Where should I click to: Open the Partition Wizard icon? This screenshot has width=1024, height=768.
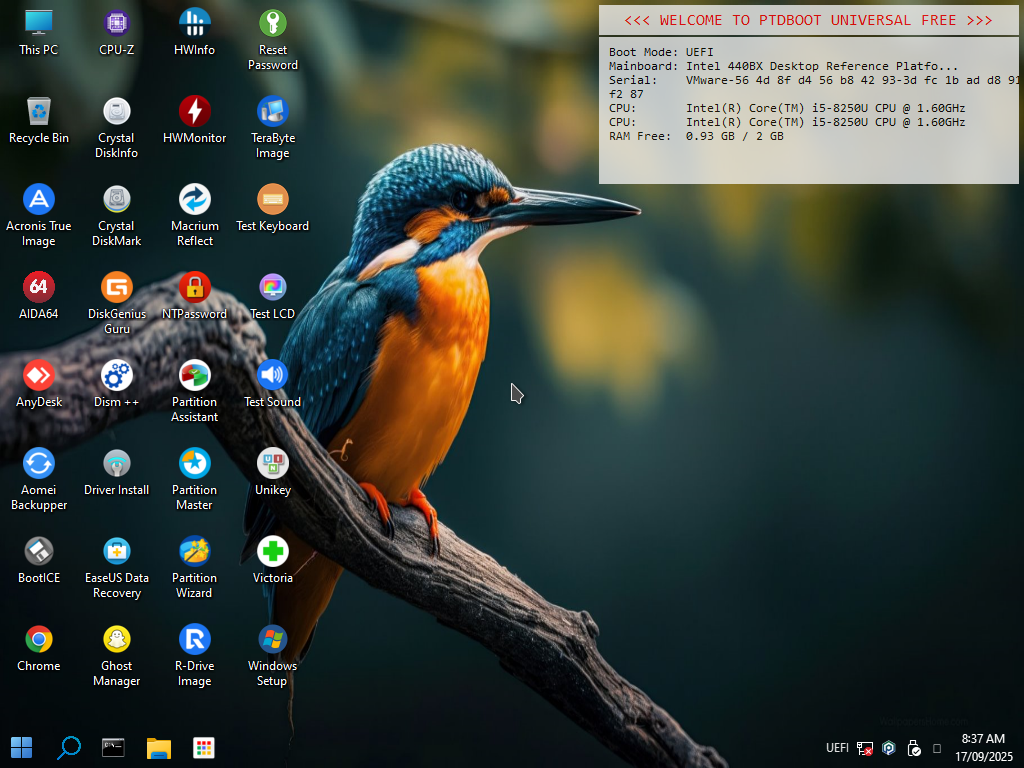tap(194, 551)
